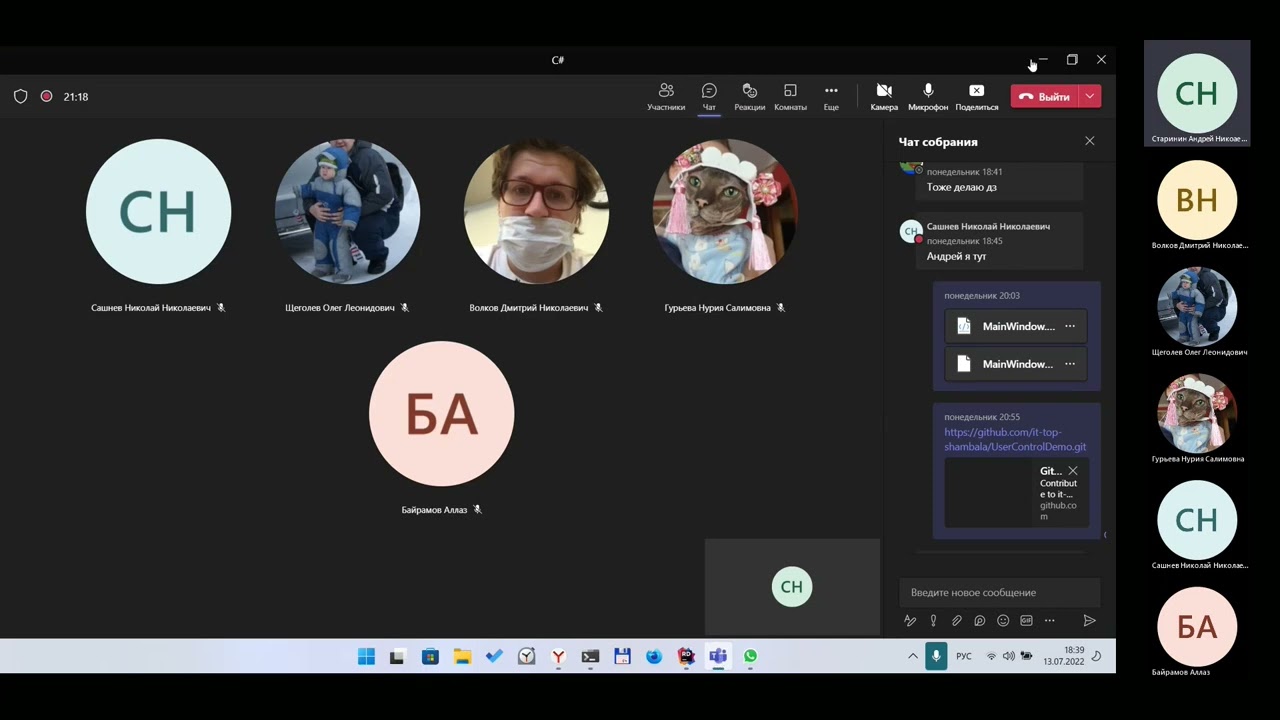Select Байрамов Аллаз БА avatar tile

click(441, 414)
